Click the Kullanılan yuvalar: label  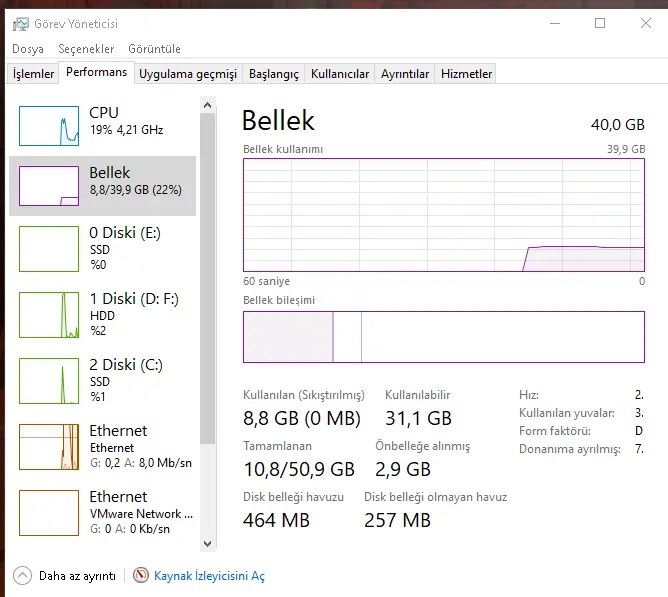(x=567, y=413)
